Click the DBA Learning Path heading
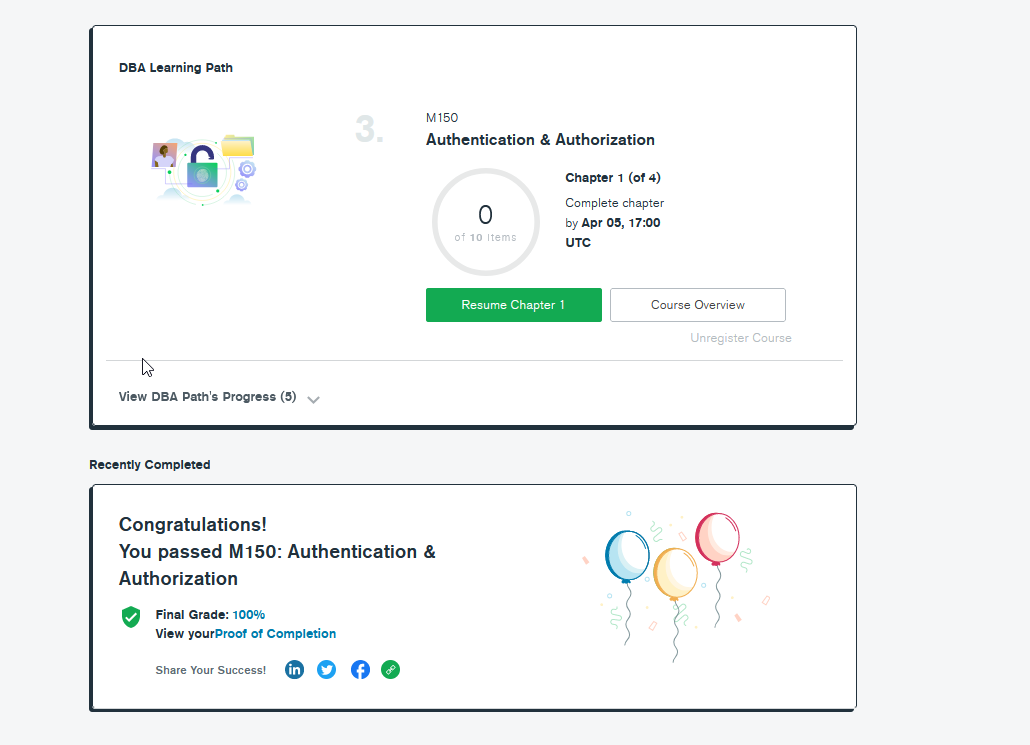Viewport: 1030px width, 745px height. point(175,67)
